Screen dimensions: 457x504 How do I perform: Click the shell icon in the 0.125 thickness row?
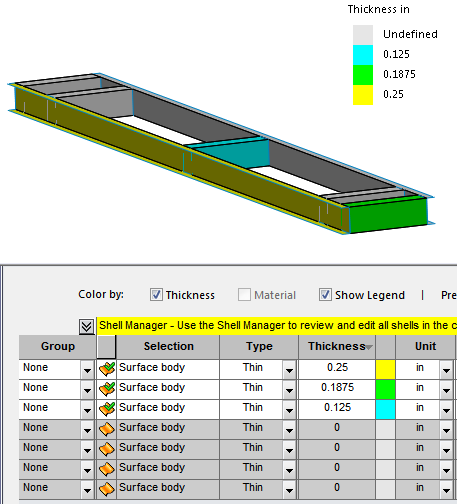[107, 409]
